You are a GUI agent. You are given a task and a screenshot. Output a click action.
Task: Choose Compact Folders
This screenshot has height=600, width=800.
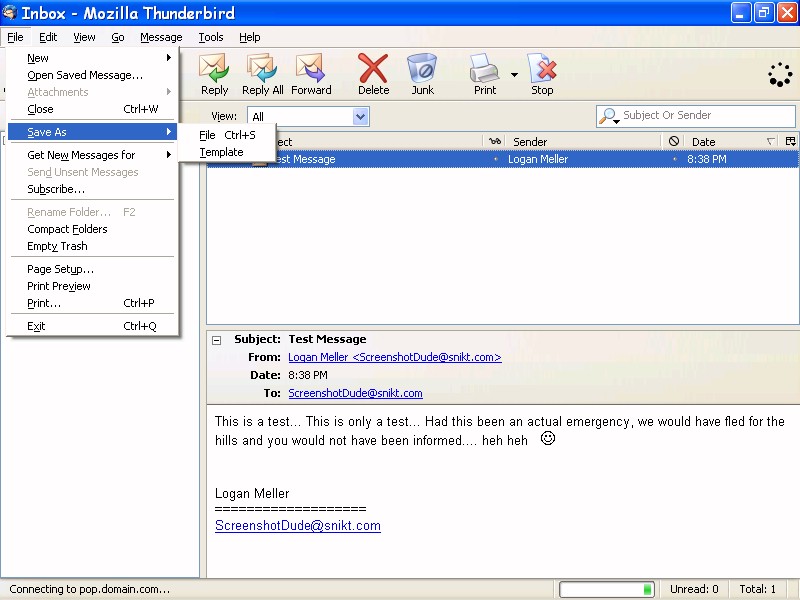[93, 229]
